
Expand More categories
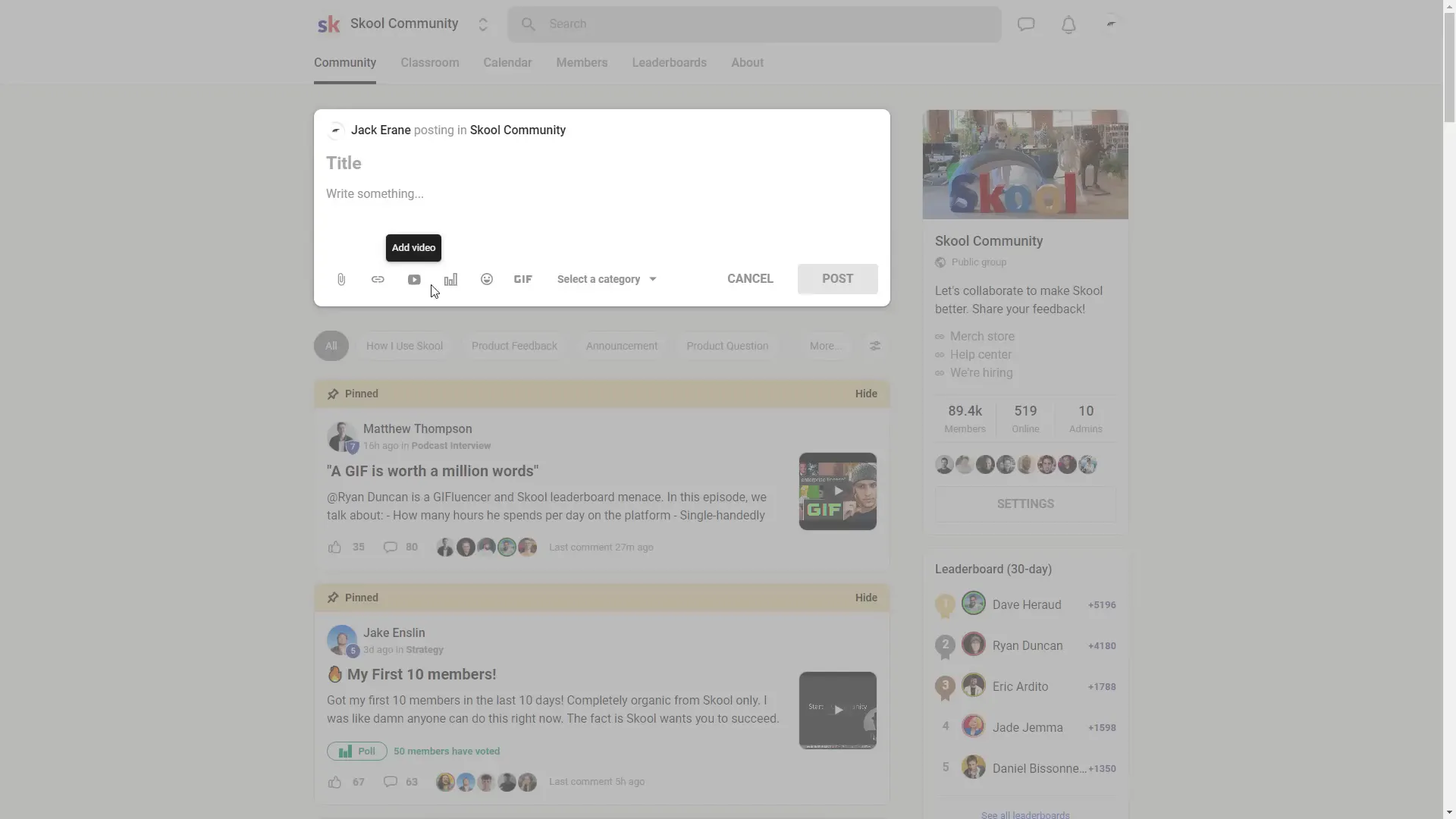pyautogui.click(x=825, y=346)
